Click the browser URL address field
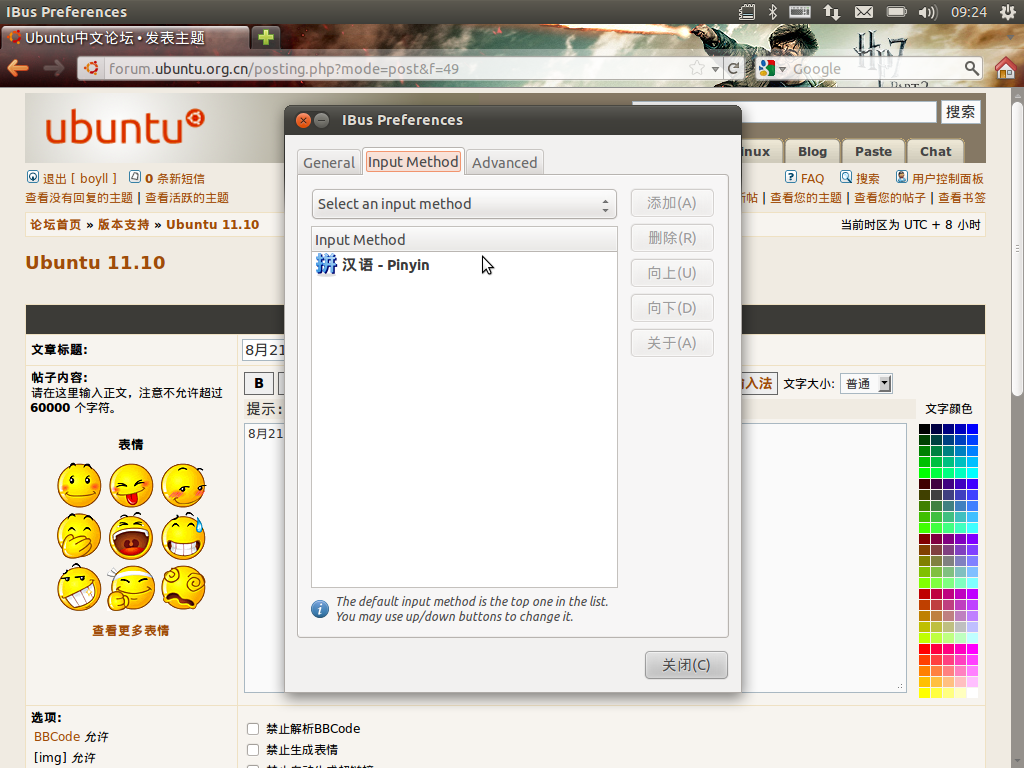Image resolution: width=1024 pixels, height=768 pixels. coord(398,69)
